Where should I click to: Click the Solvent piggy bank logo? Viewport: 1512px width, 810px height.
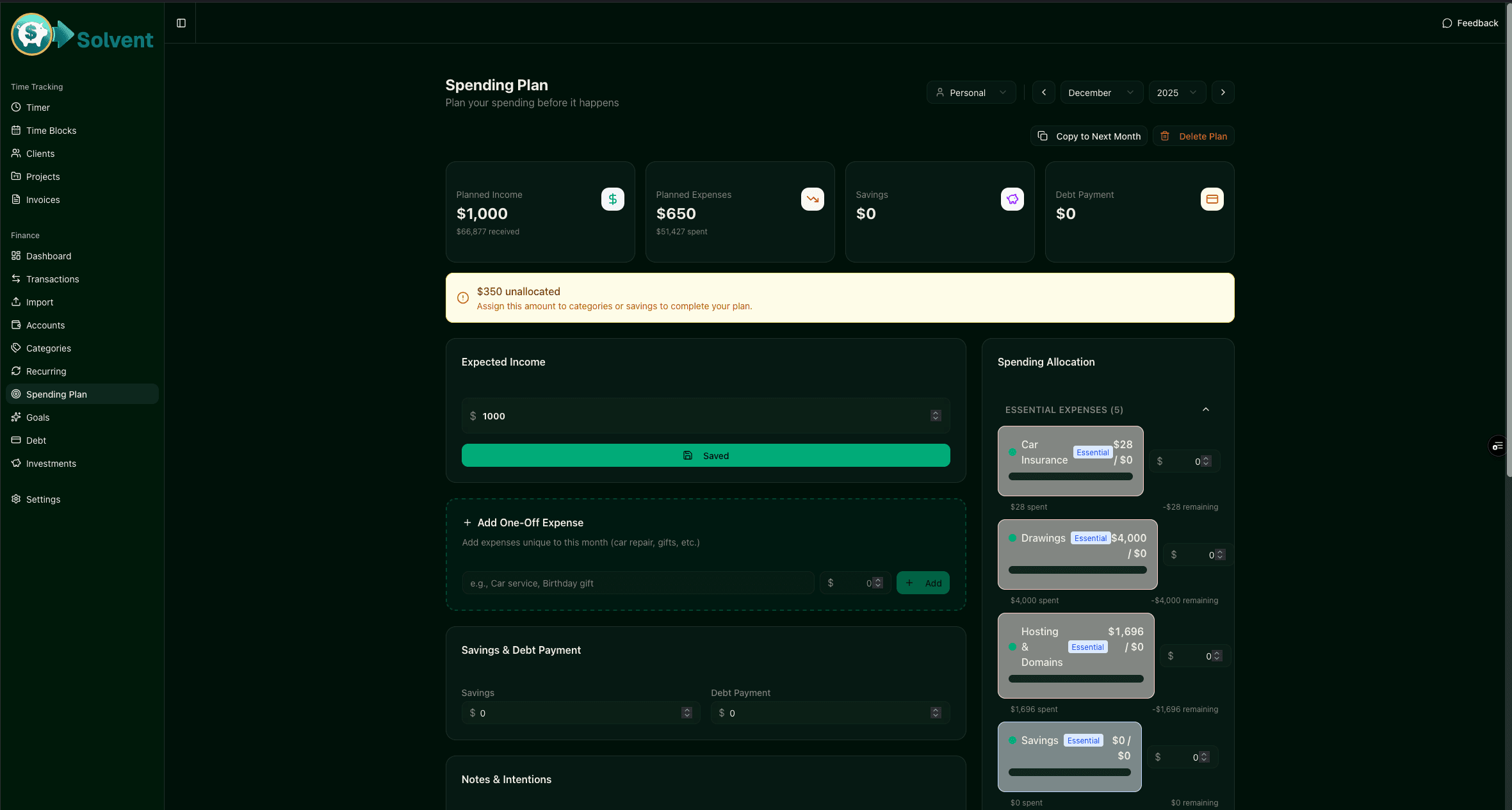click(32, 34)
